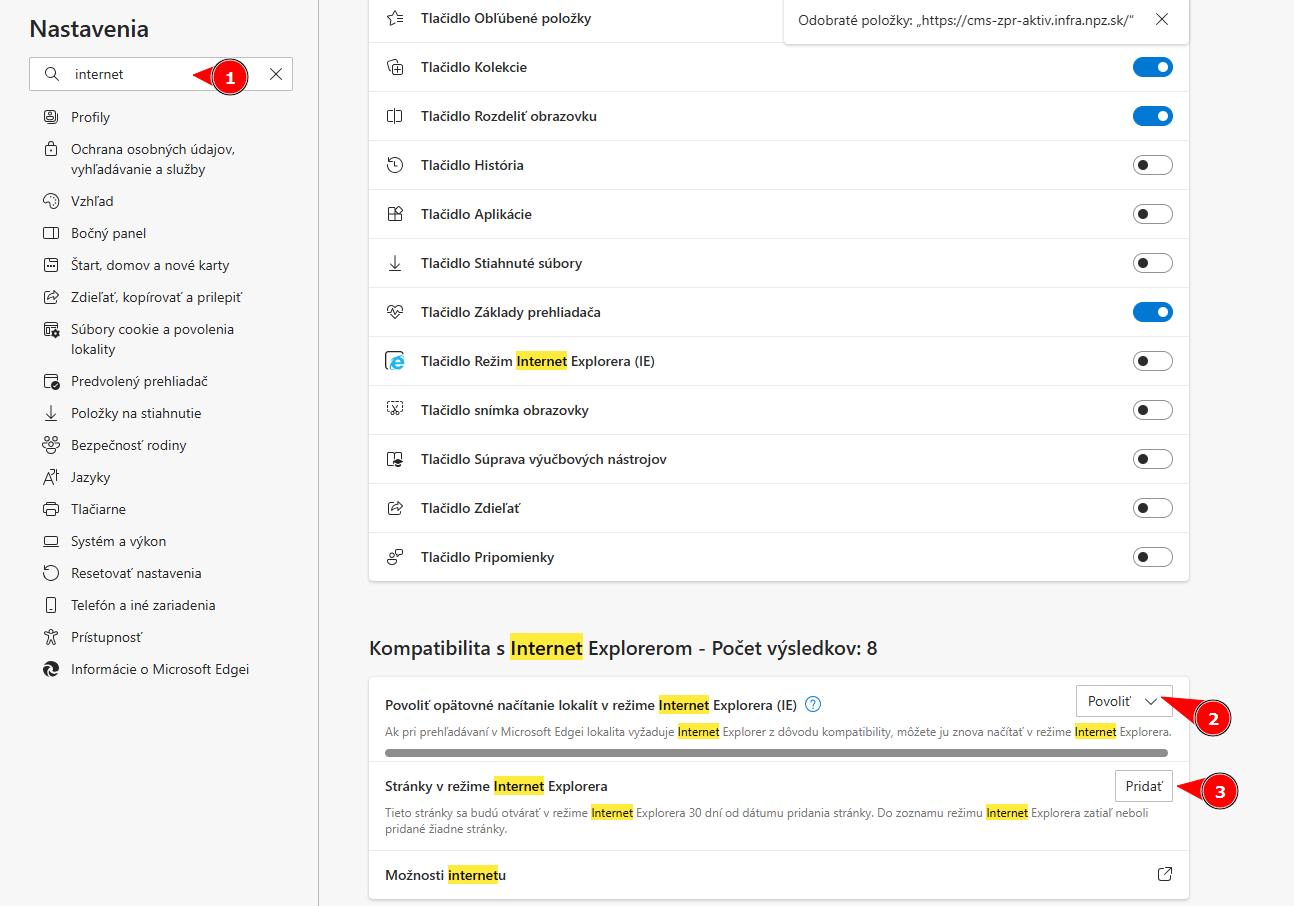
Task: Click the Bezpečnosť rodiny family icon
Action: 51,445
